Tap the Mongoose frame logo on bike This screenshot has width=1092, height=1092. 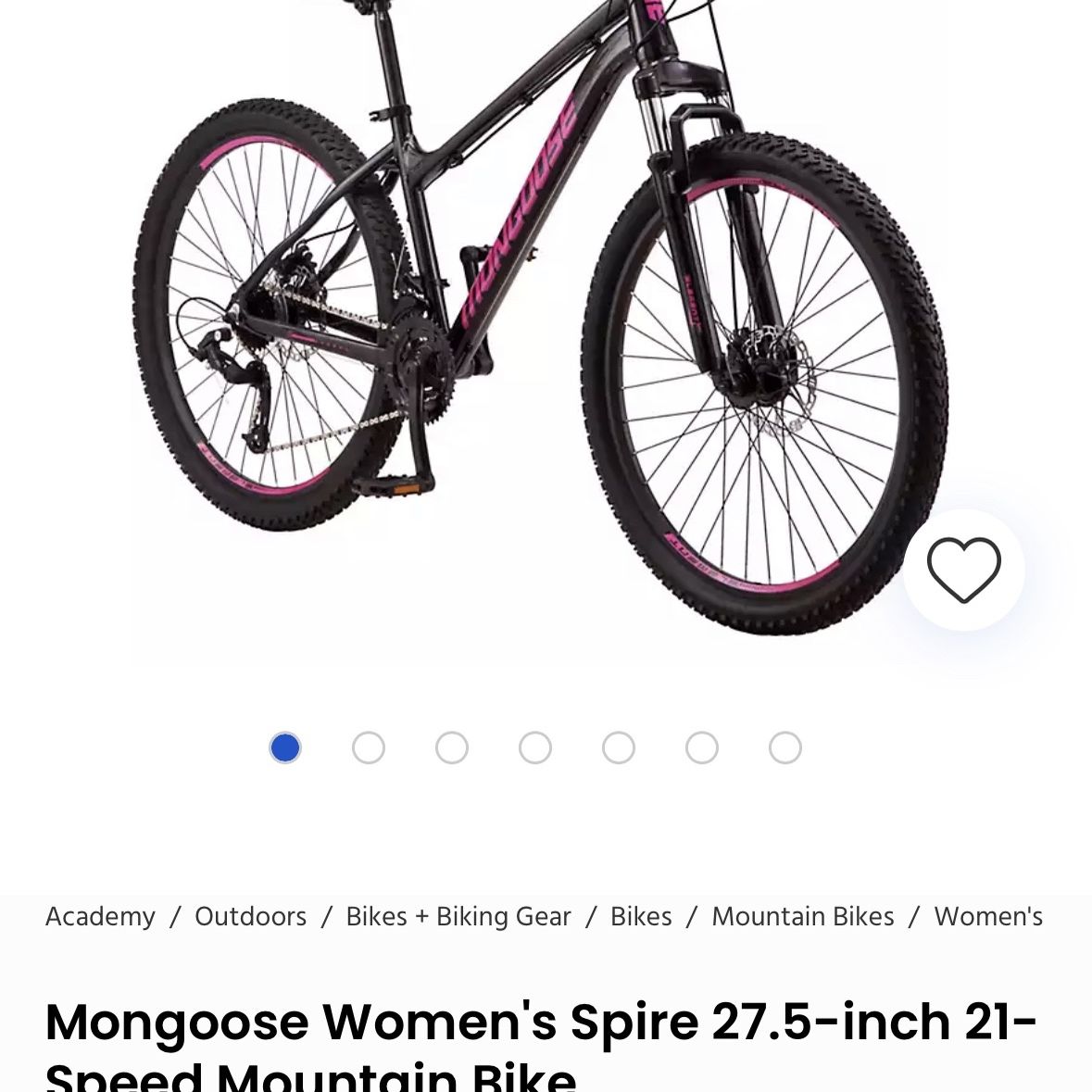point(520,212)
